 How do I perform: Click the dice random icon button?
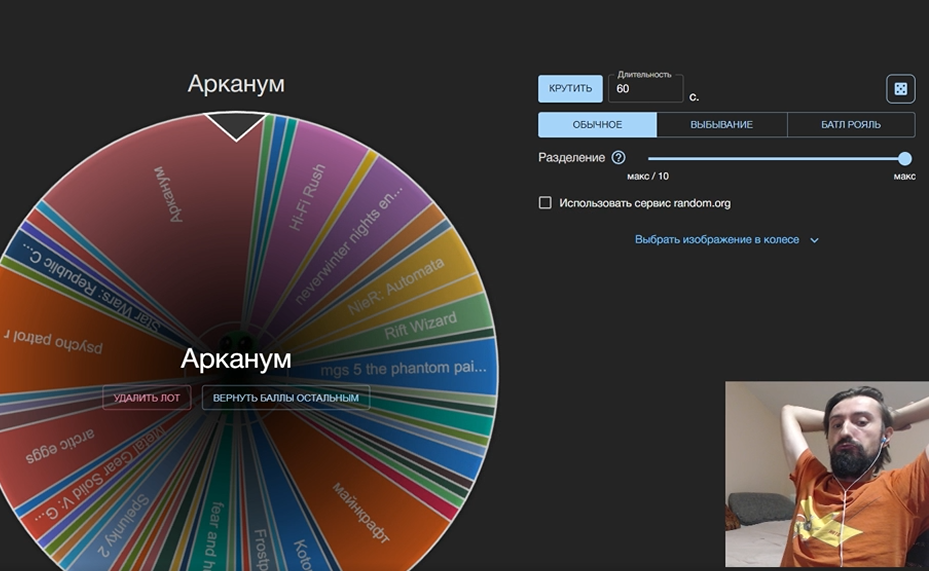901,89
